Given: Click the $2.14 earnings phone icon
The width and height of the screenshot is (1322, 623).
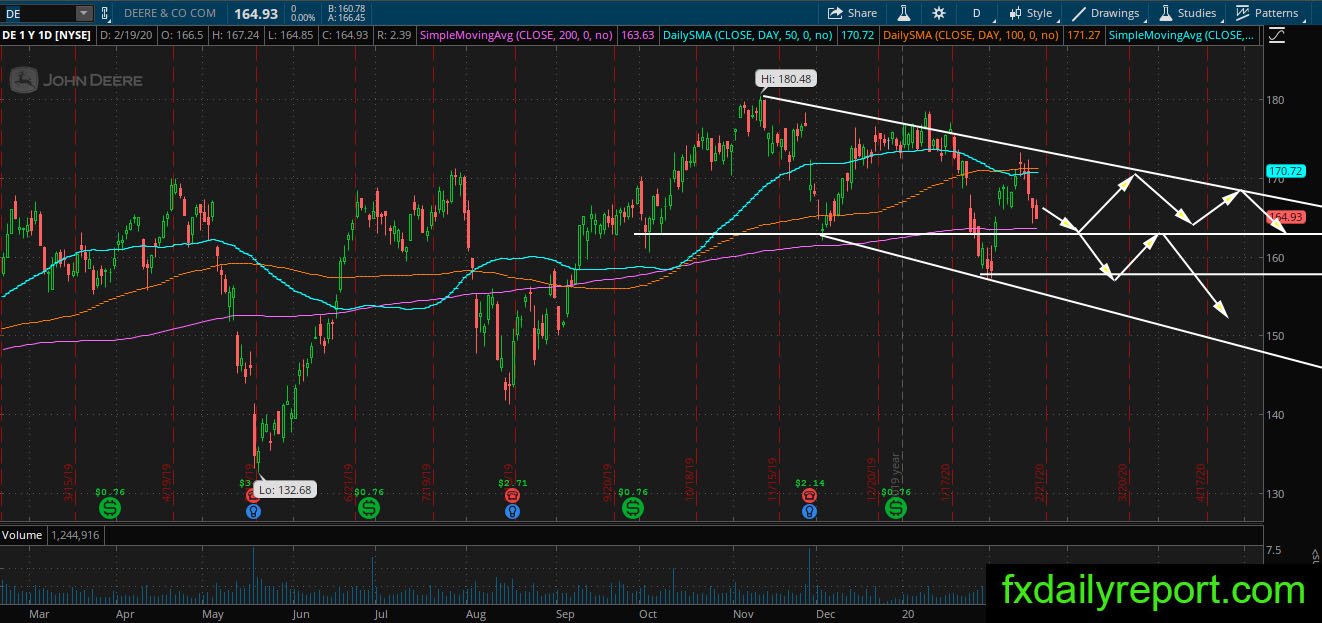Looking at the screenshot, I should click(808, 494).
